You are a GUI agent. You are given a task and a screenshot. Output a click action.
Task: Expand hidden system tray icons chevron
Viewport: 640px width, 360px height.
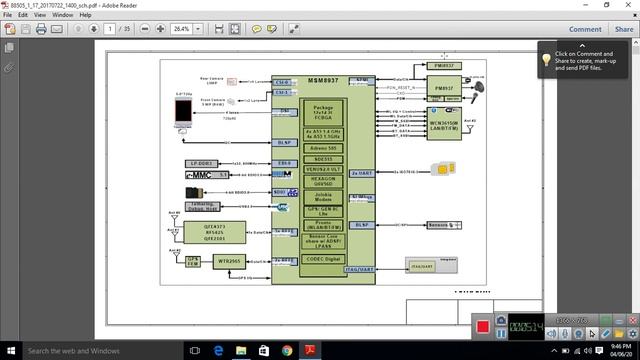[554, 351]
